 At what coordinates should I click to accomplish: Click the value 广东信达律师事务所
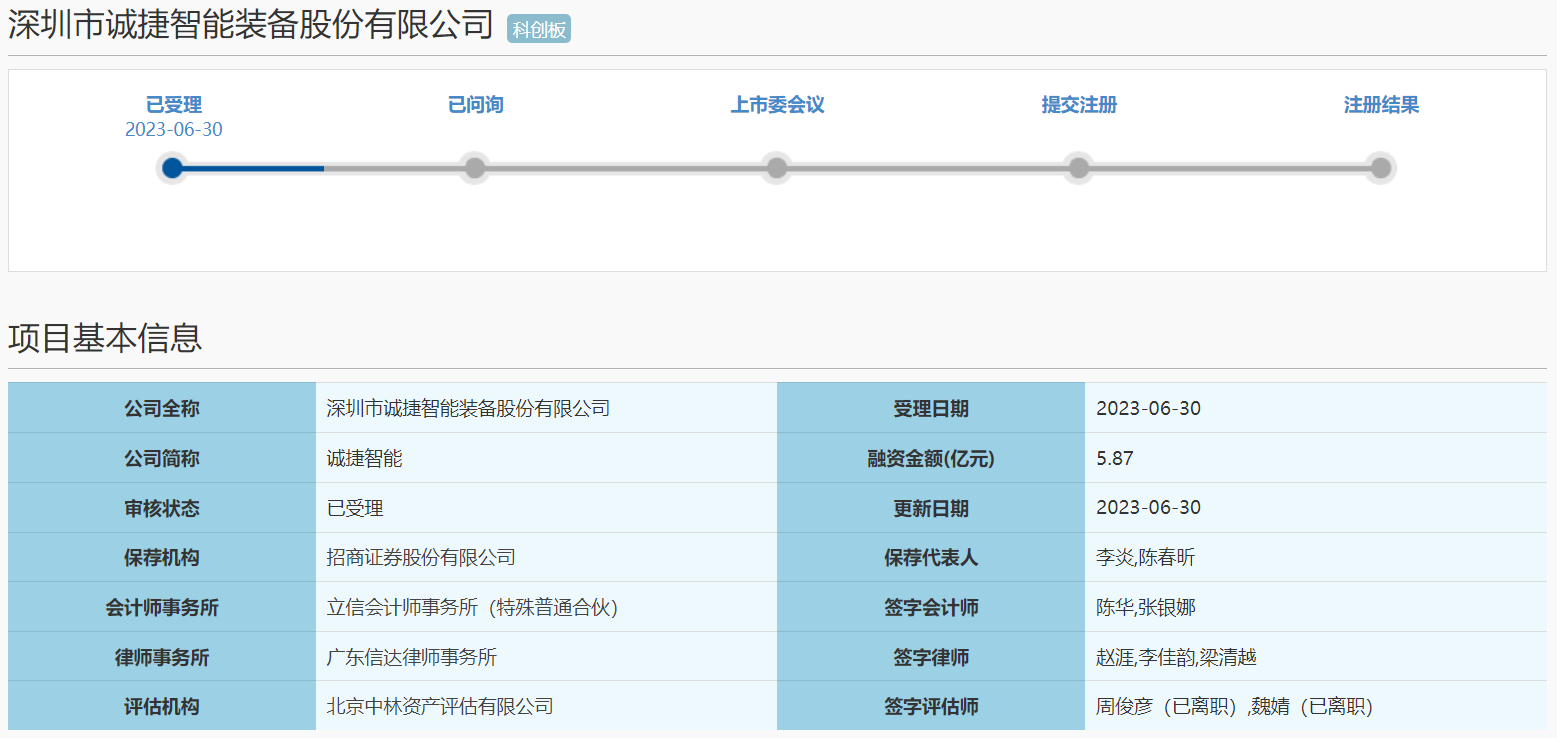pos(412,657)
